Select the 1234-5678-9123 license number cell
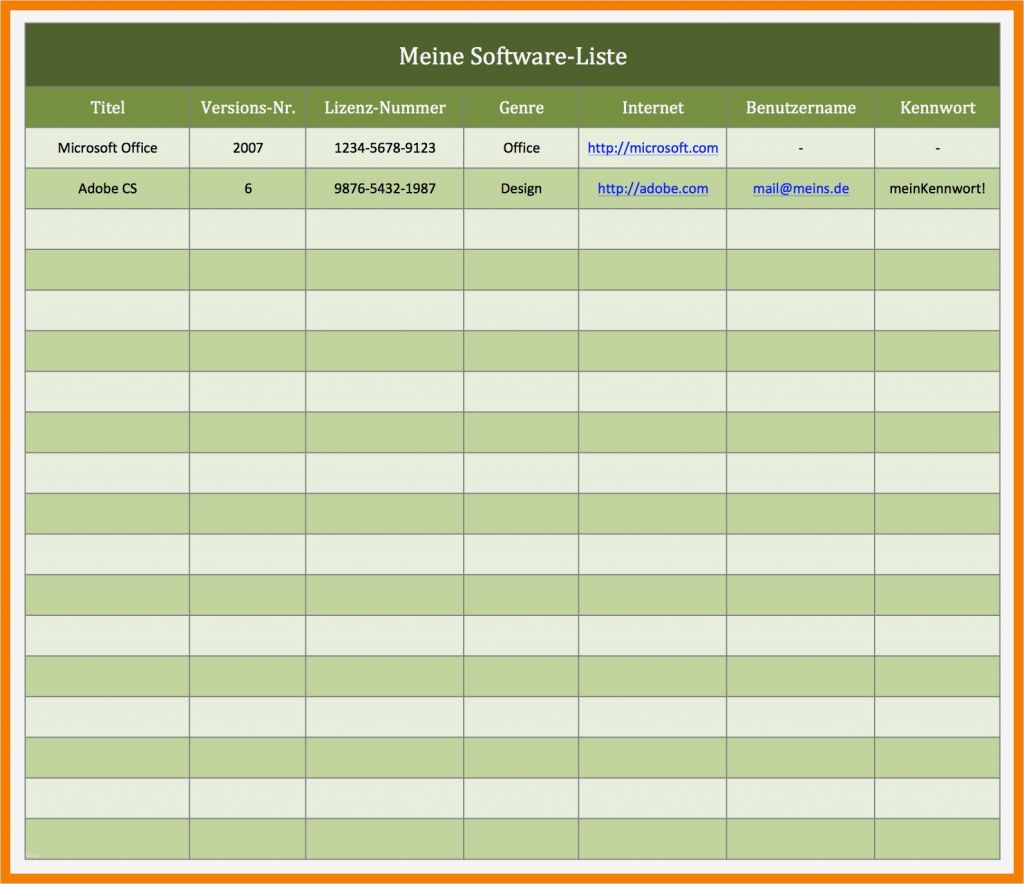1024x884 pixels. pyautogui.click(x=384, y=147)
